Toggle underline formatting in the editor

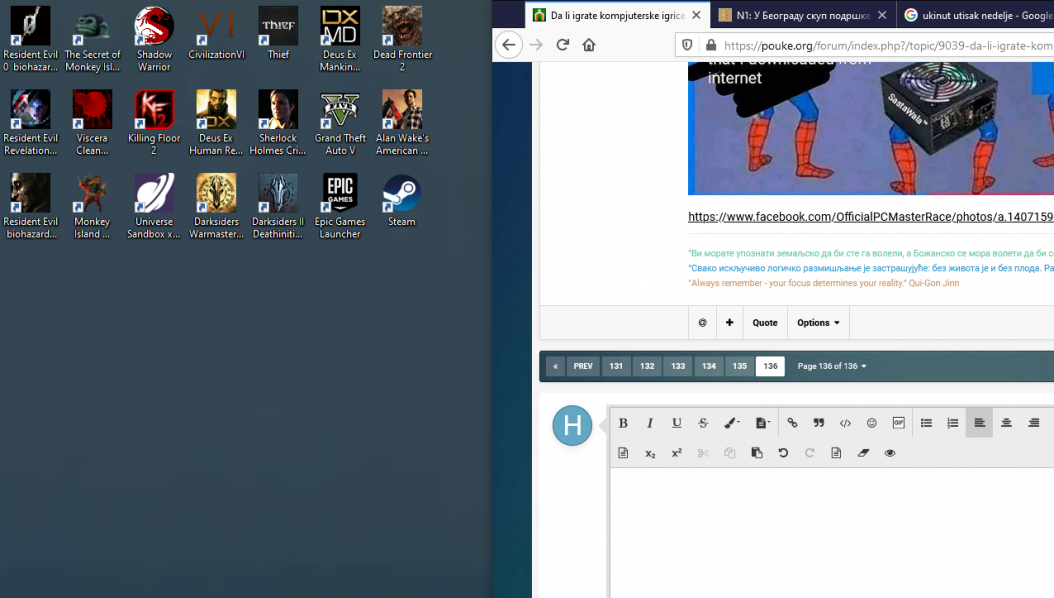coord(676,423)
